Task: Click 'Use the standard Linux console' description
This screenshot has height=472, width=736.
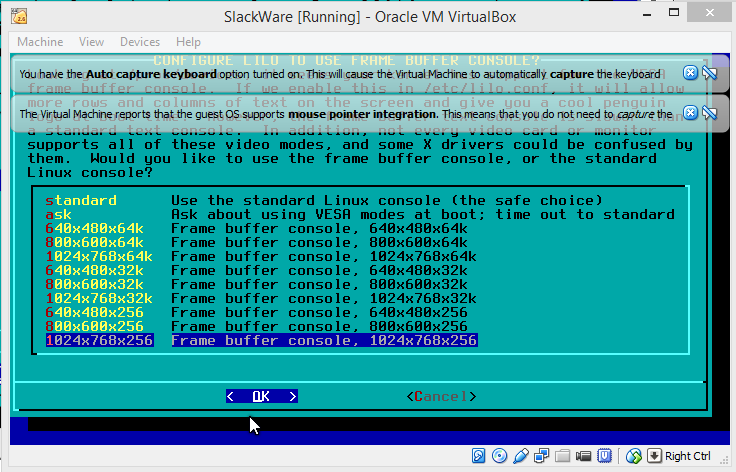Action: [387, 200]
